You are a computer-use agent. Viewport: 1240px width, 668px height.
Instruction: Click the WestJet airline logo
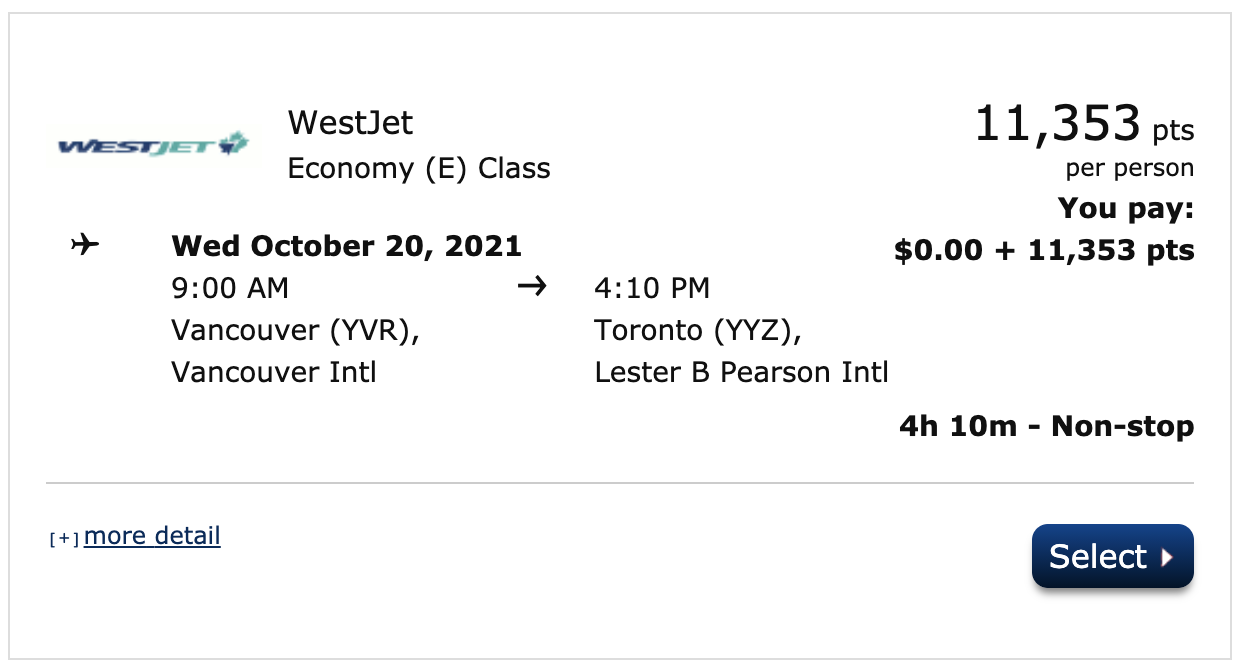click(x=153, y=147)
